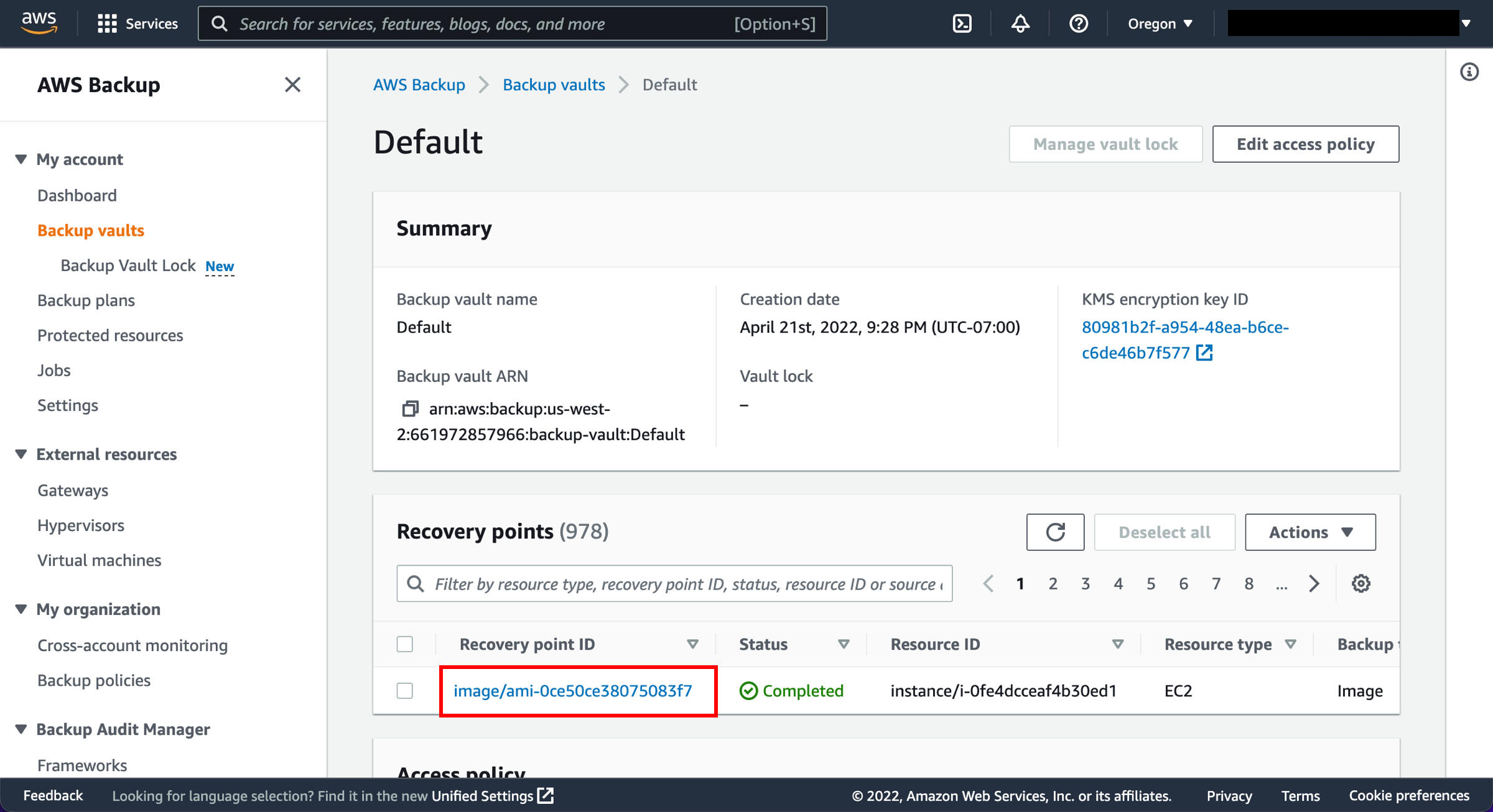1493x812 pixels.
Task: Select Backup vaults in the sidebar
Action: (x=91, y=230)
